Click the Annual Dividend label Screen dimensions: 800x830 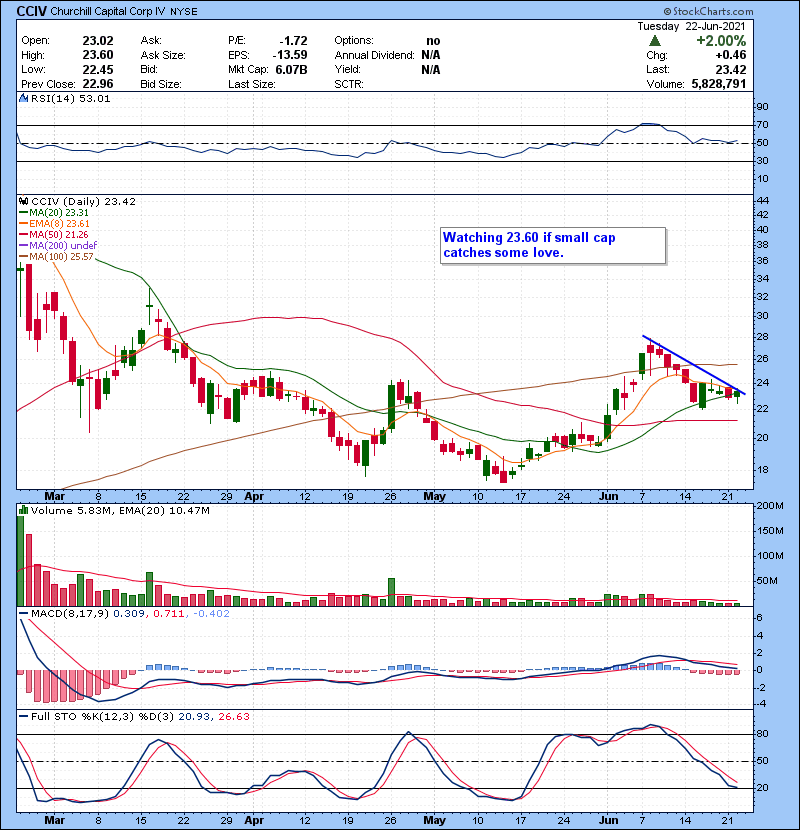374,55
